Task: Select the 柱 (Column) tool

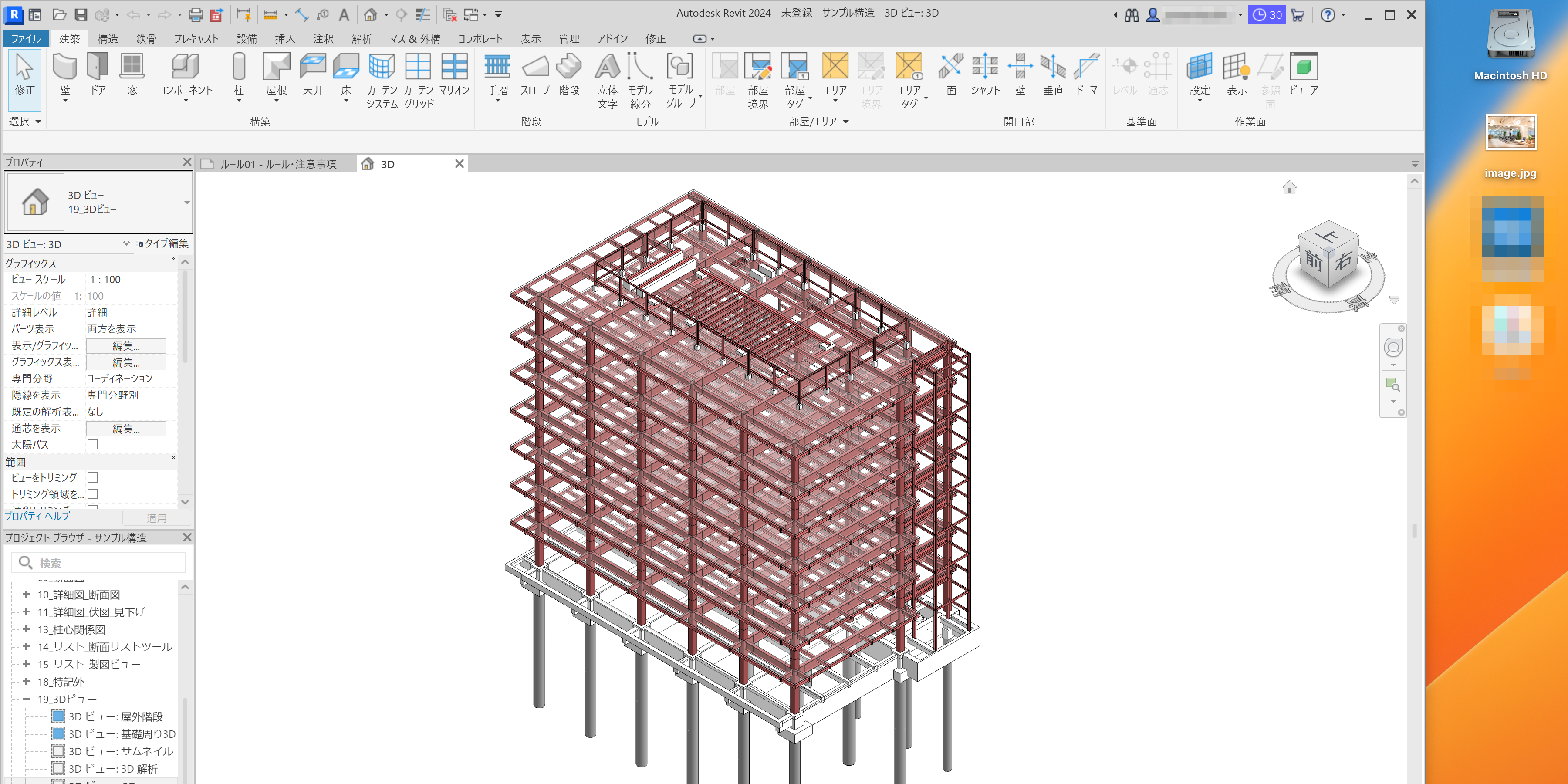Action: click(x=239, y=76)
